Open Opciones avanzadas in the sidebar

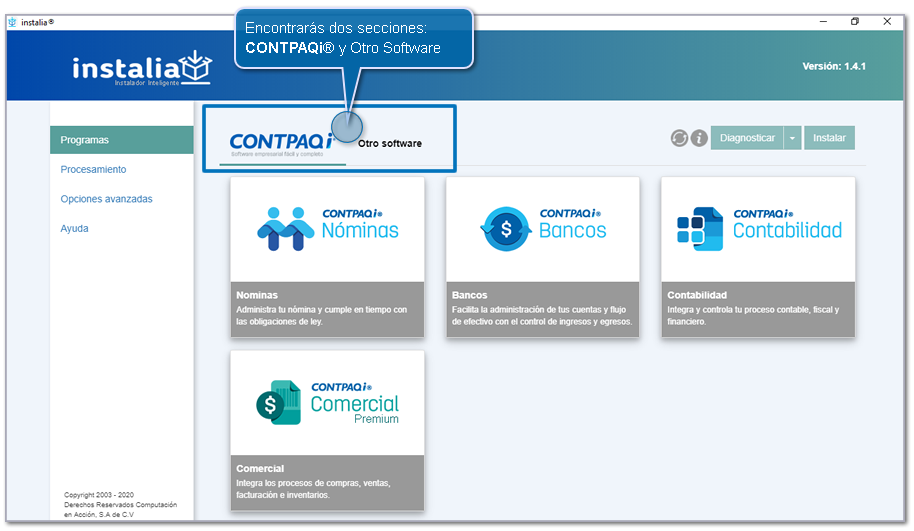(106, 199)
